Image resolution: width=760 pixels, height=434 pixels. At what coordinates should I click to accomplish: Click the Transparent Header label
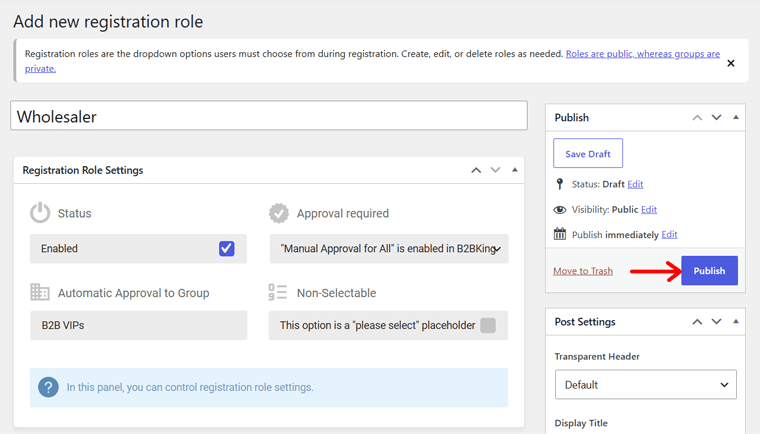(x=597, y=356)
